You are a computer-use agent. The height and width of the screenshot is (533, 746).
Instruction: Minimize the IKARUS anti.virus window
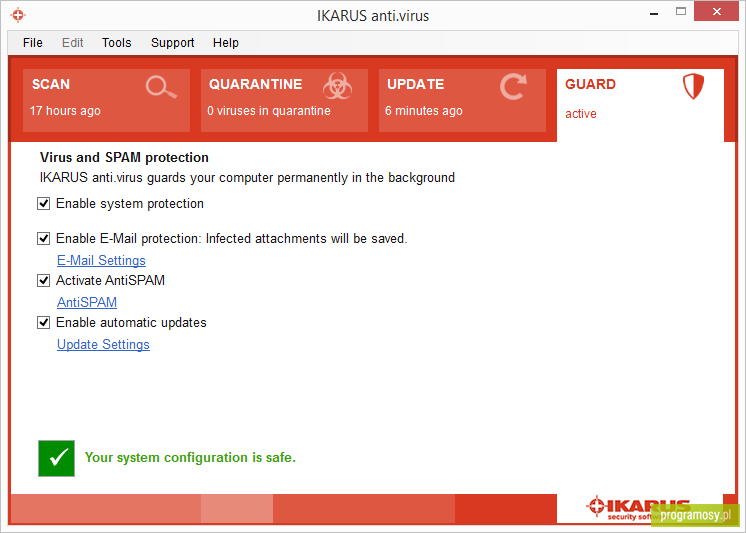pyautogui.click(x=654, y=13)
